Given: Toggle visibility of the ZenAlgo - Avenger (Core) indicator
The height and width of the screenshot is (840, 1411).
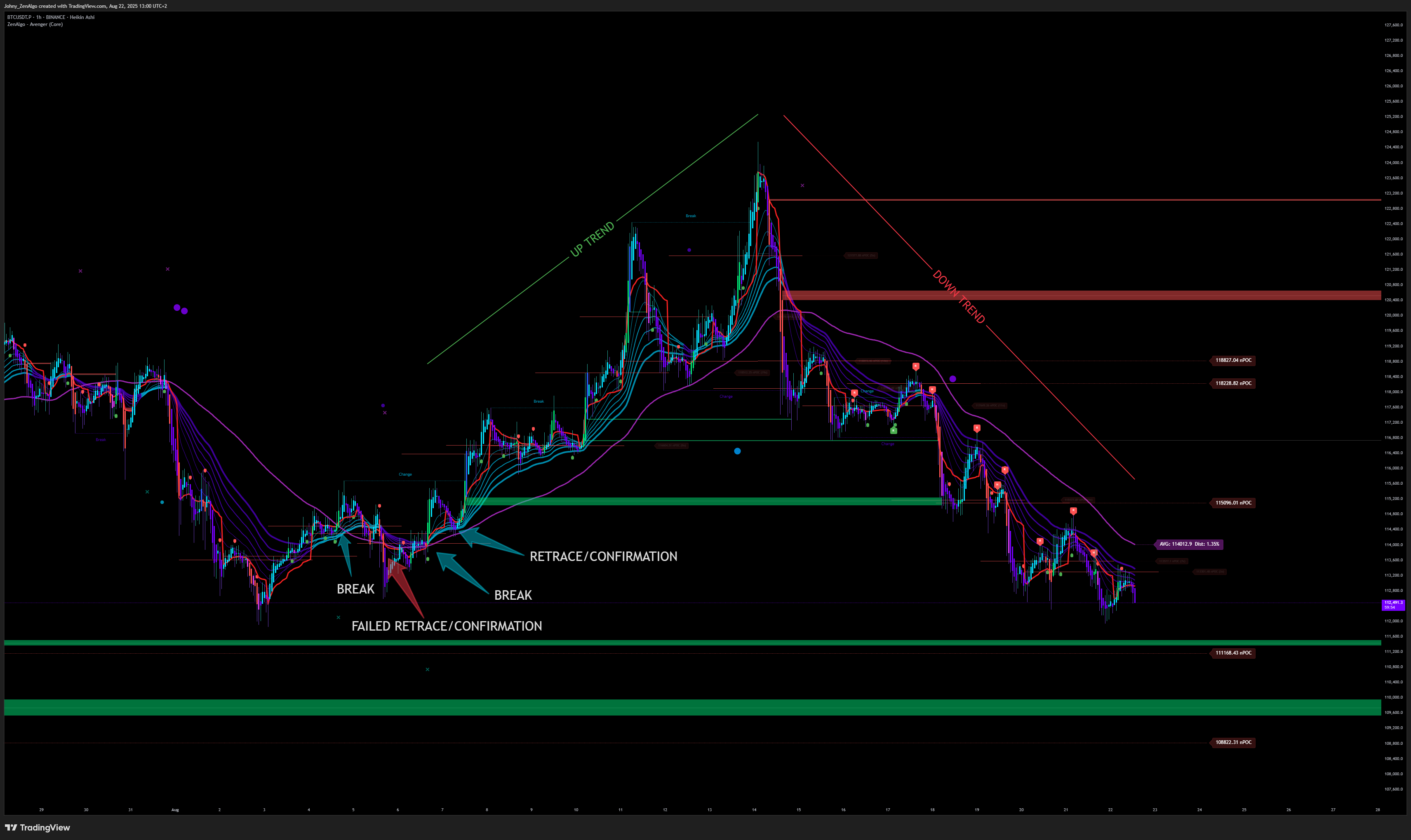Looking at the screenshot, I should pos(36,24).
